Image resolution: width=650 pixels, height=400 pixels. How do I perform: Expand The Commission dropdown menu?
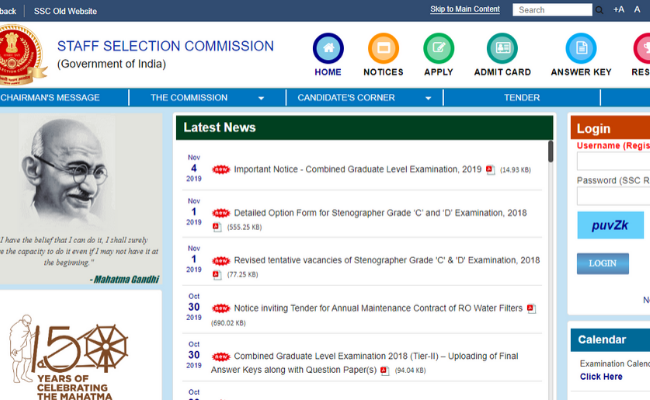207,98
